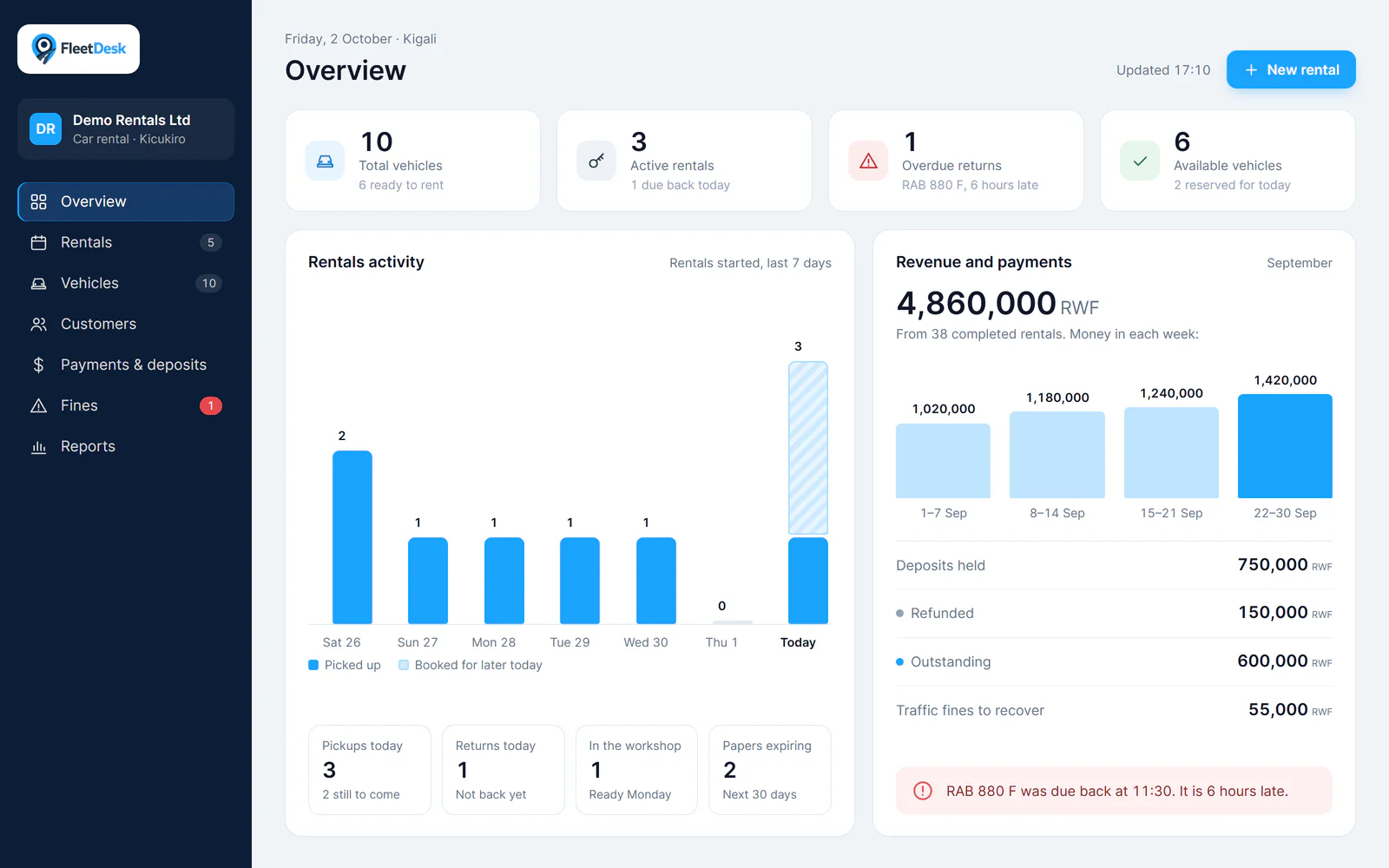Click the Rentals count badge 5

point(211,242)
